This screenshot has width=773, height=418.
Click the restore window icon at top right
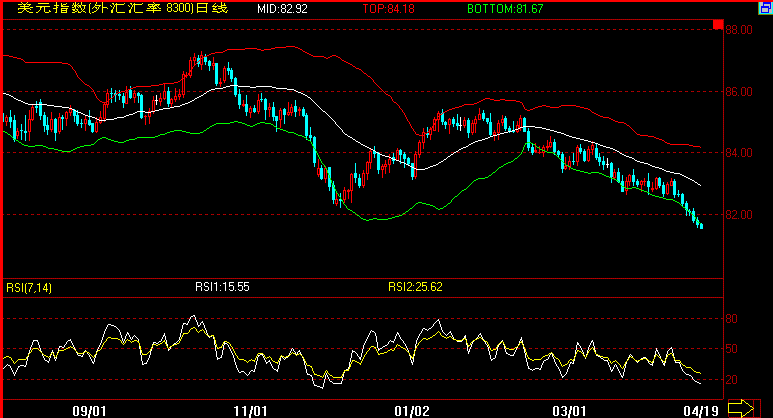[x=765, y=8]
